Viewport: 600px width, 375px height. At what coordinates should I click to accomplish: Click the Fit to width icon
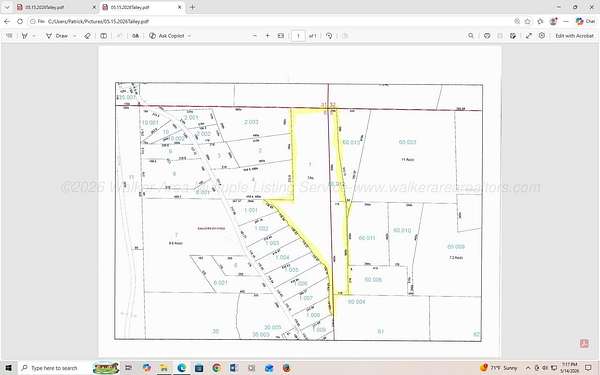281,36
